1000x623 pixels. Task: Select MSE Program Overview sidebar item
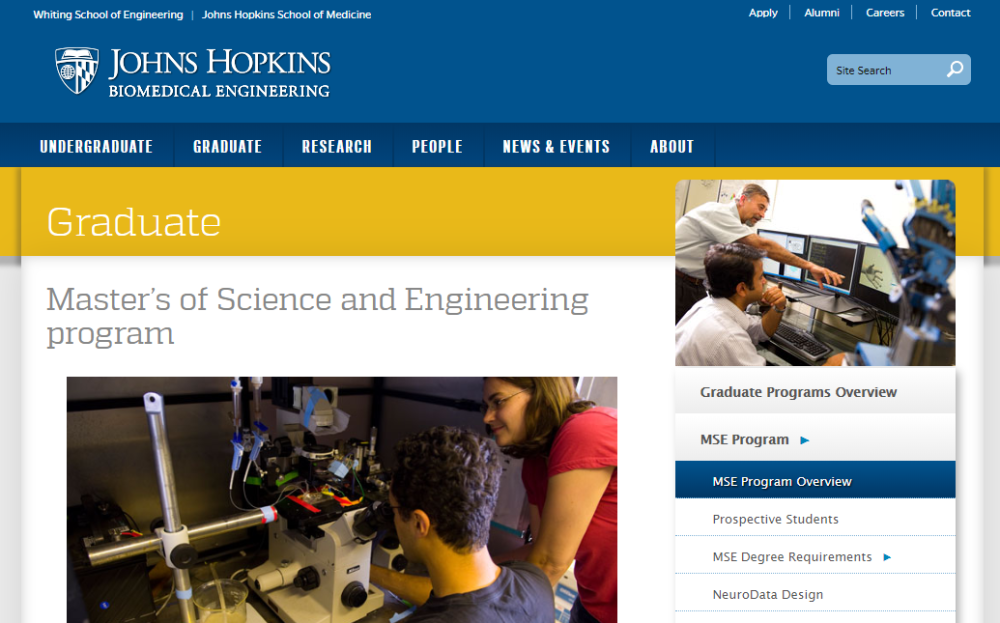coord(815,481)
